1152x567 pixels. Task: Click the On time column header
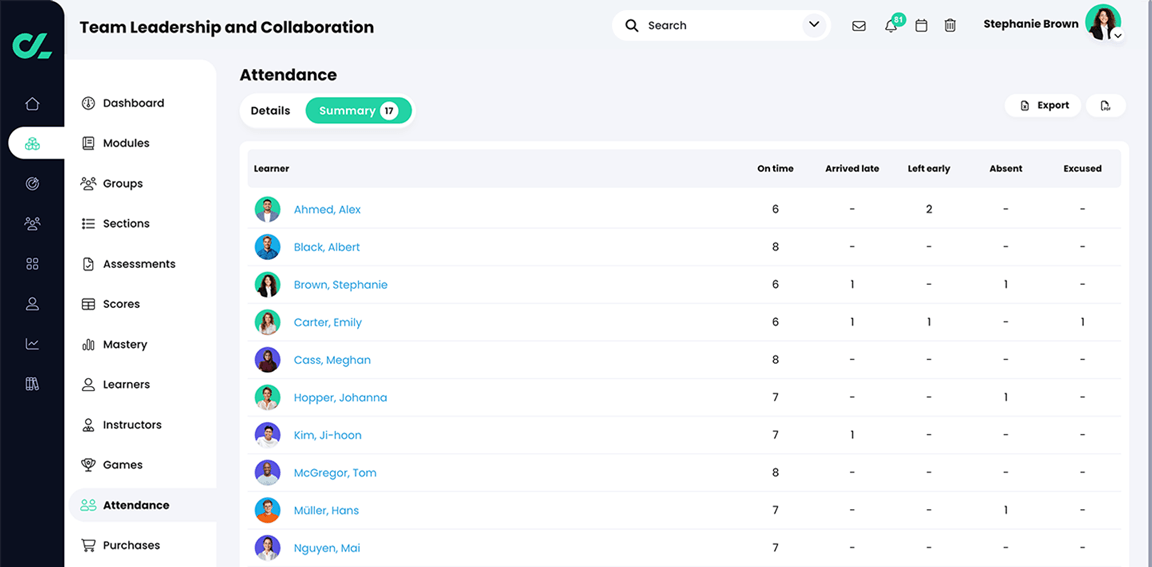click(x=775, y=168)
